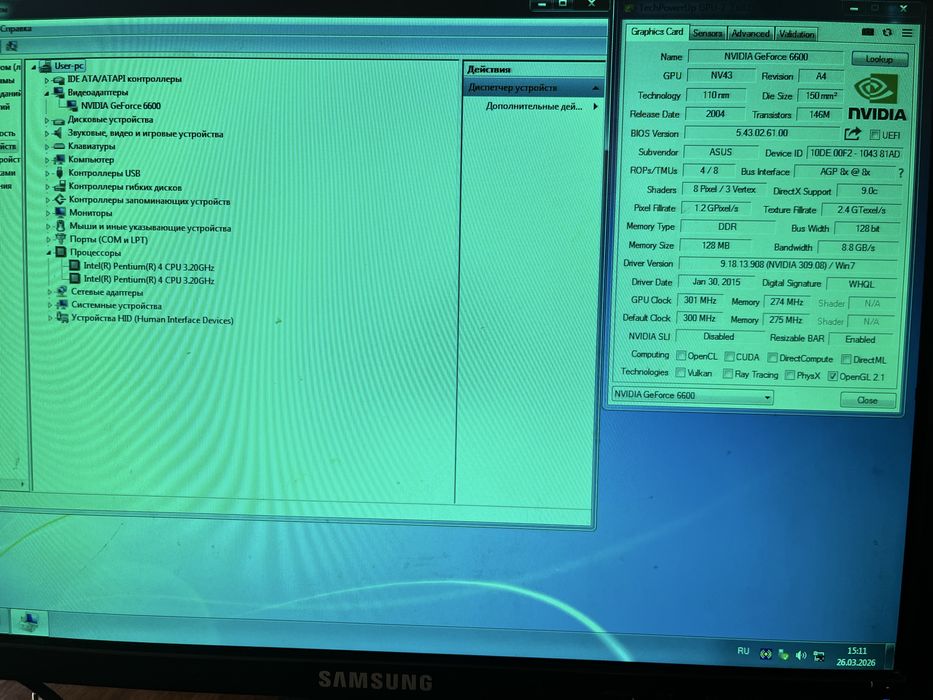The image size is (933, 700).
Task: Click the RU language indicator
Action: click(x=743, y=651)
